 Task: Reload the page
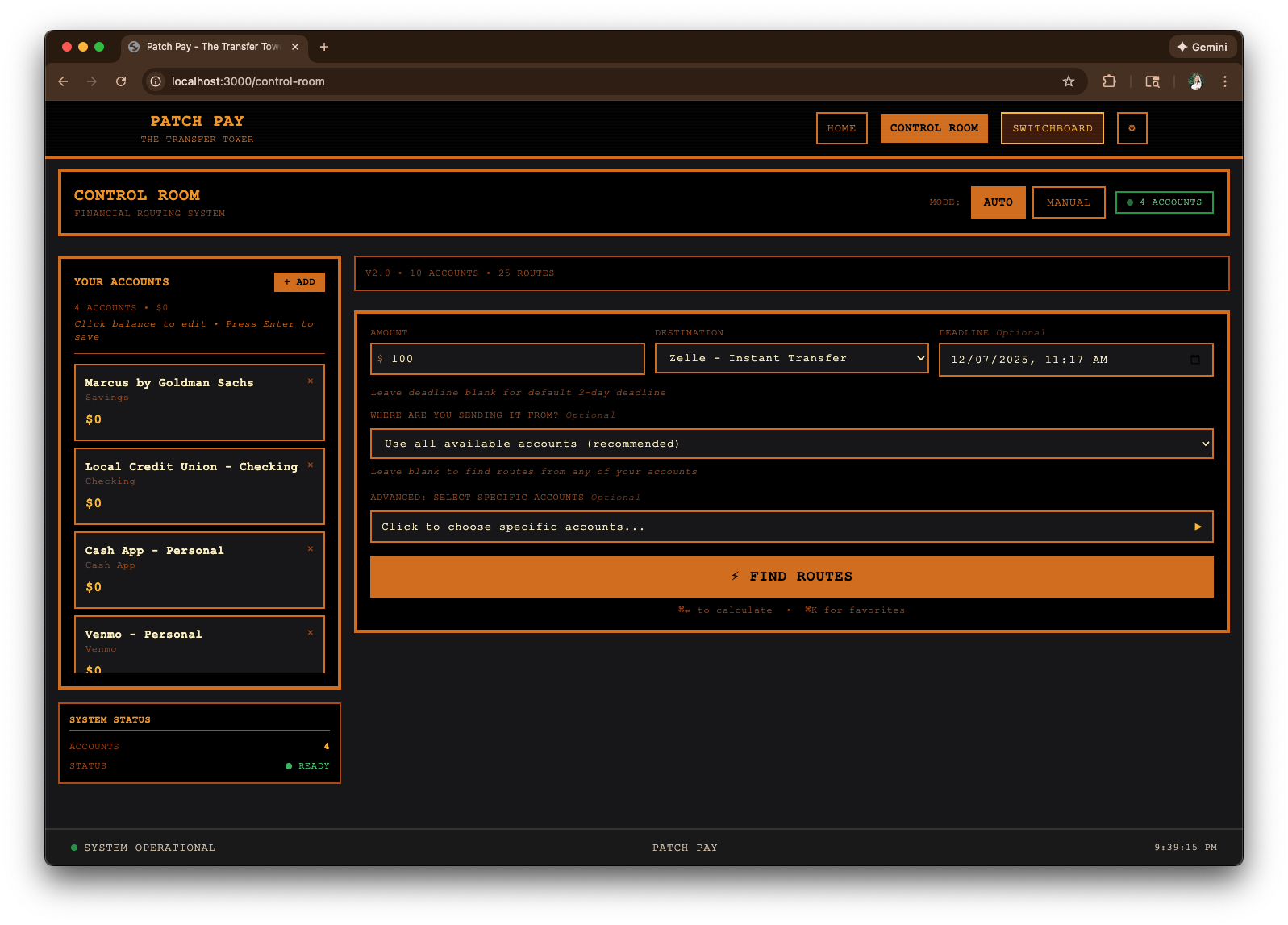(121, 81)
